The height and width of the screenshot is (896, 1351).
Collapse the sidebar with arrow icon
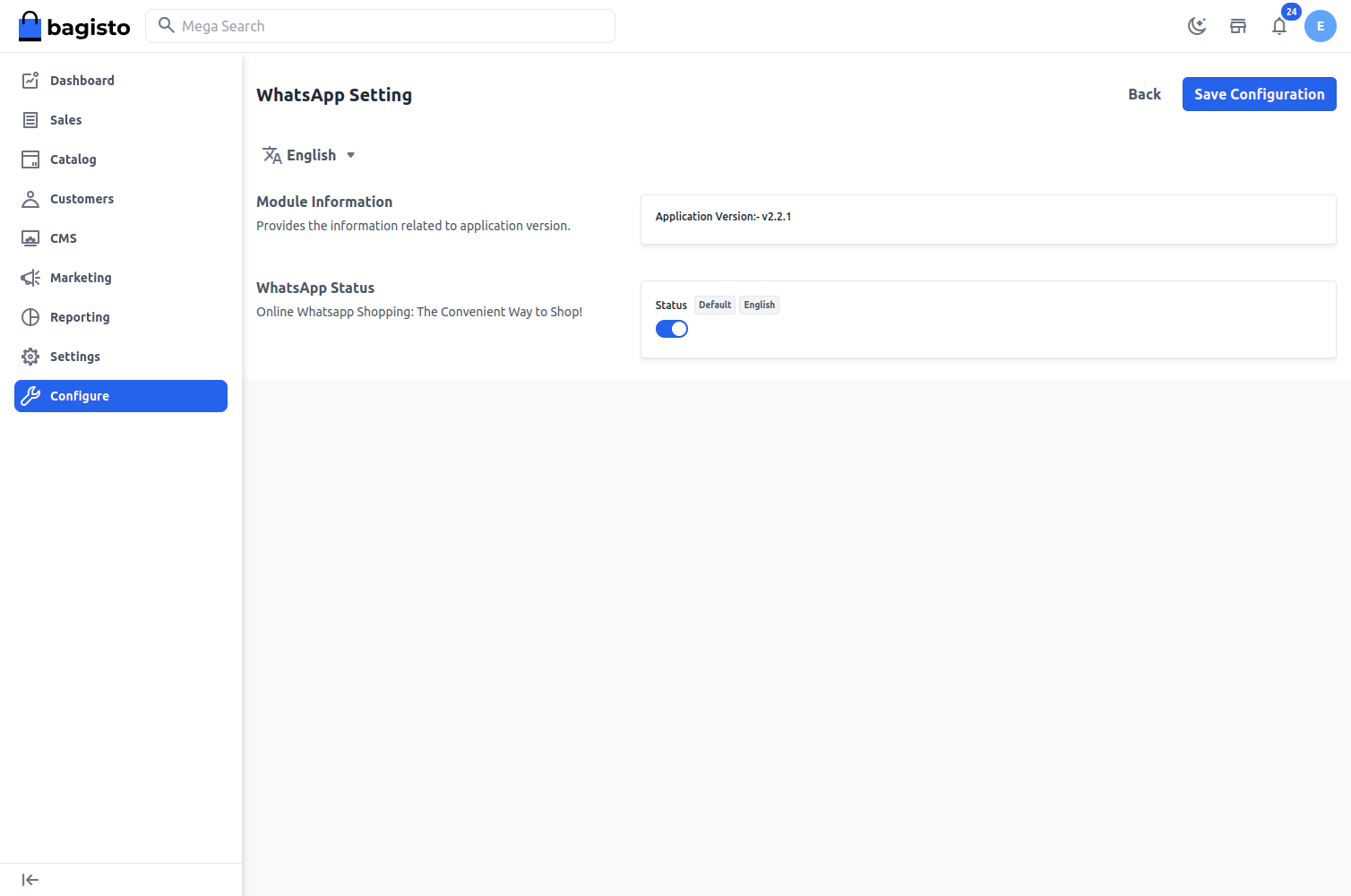tap(30, 880)
